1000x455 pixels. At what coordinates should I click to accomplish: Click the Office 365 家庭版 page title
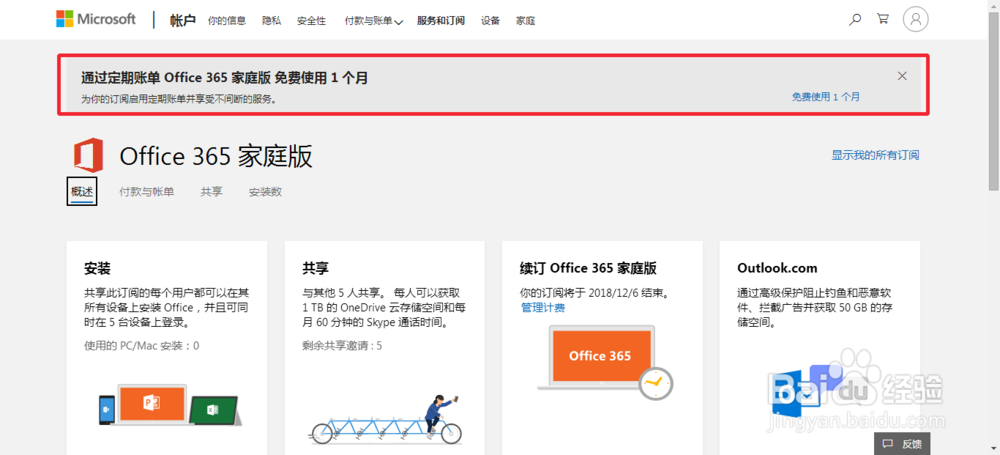pyautogui.click(x=216, y=156)
